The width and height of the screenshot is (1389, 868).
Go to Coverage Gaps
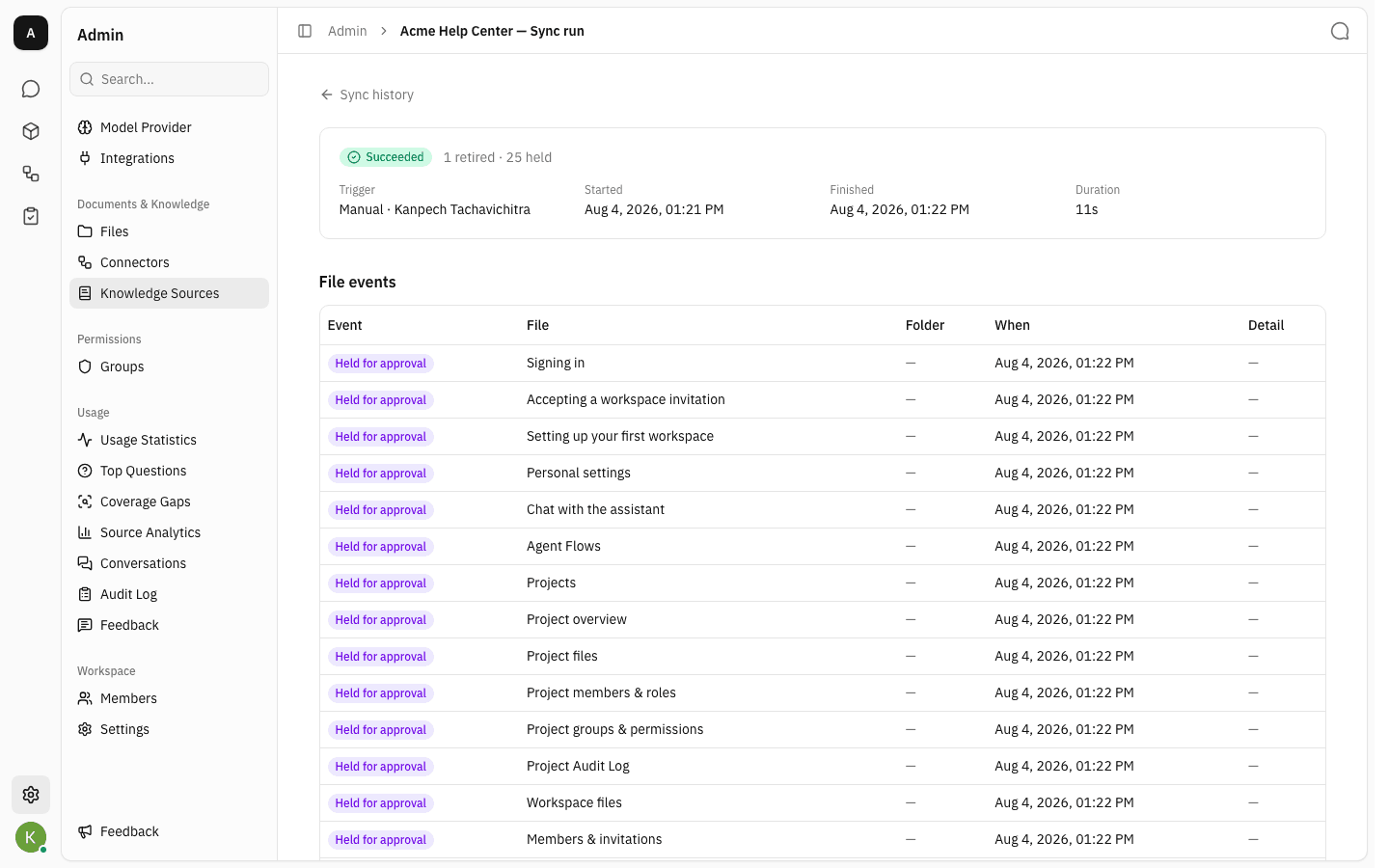coord(169,502)
